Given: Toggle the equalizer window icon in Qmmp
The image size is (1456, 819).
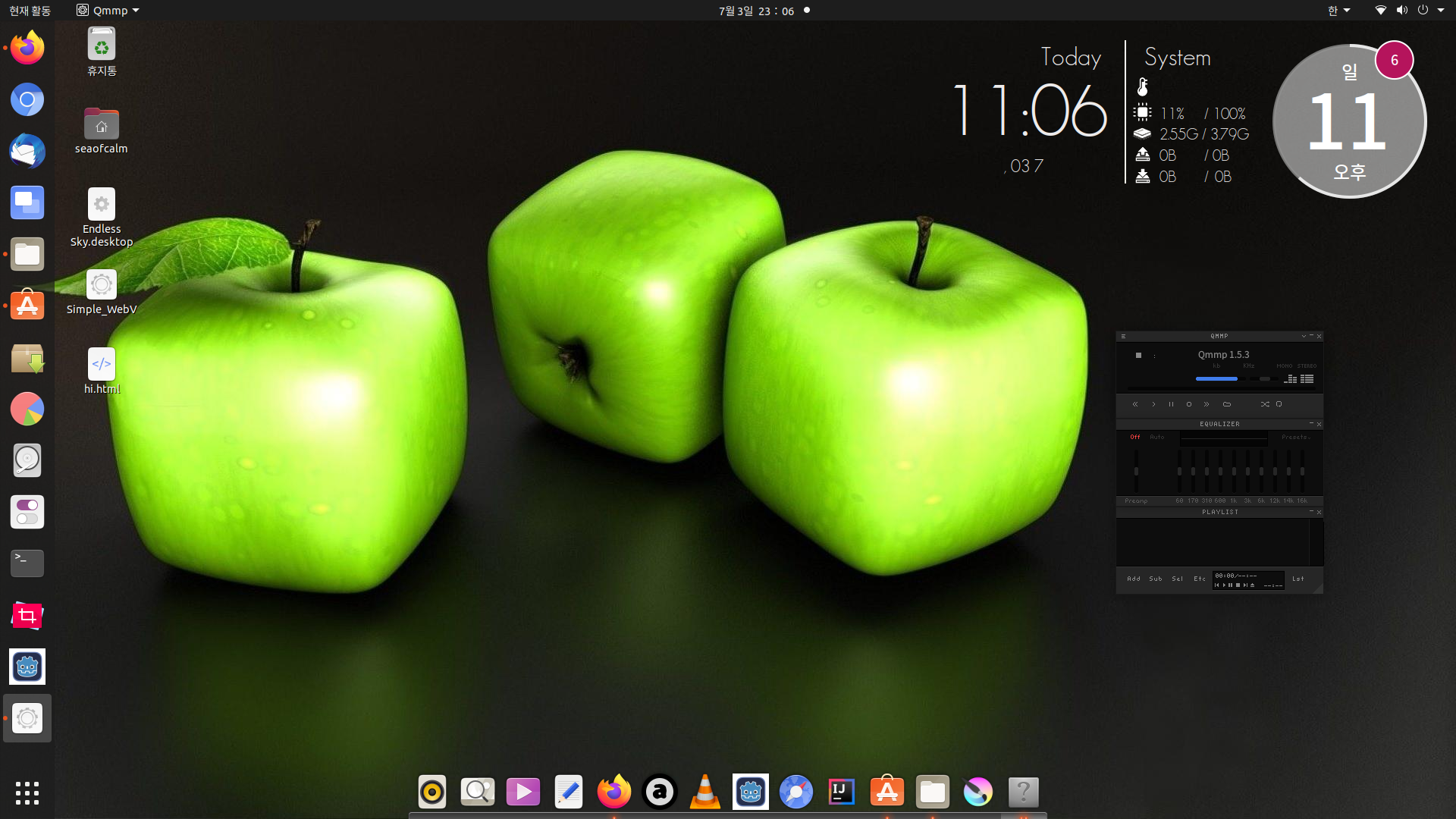Looking at the screenshot, I should point(1291,378).
